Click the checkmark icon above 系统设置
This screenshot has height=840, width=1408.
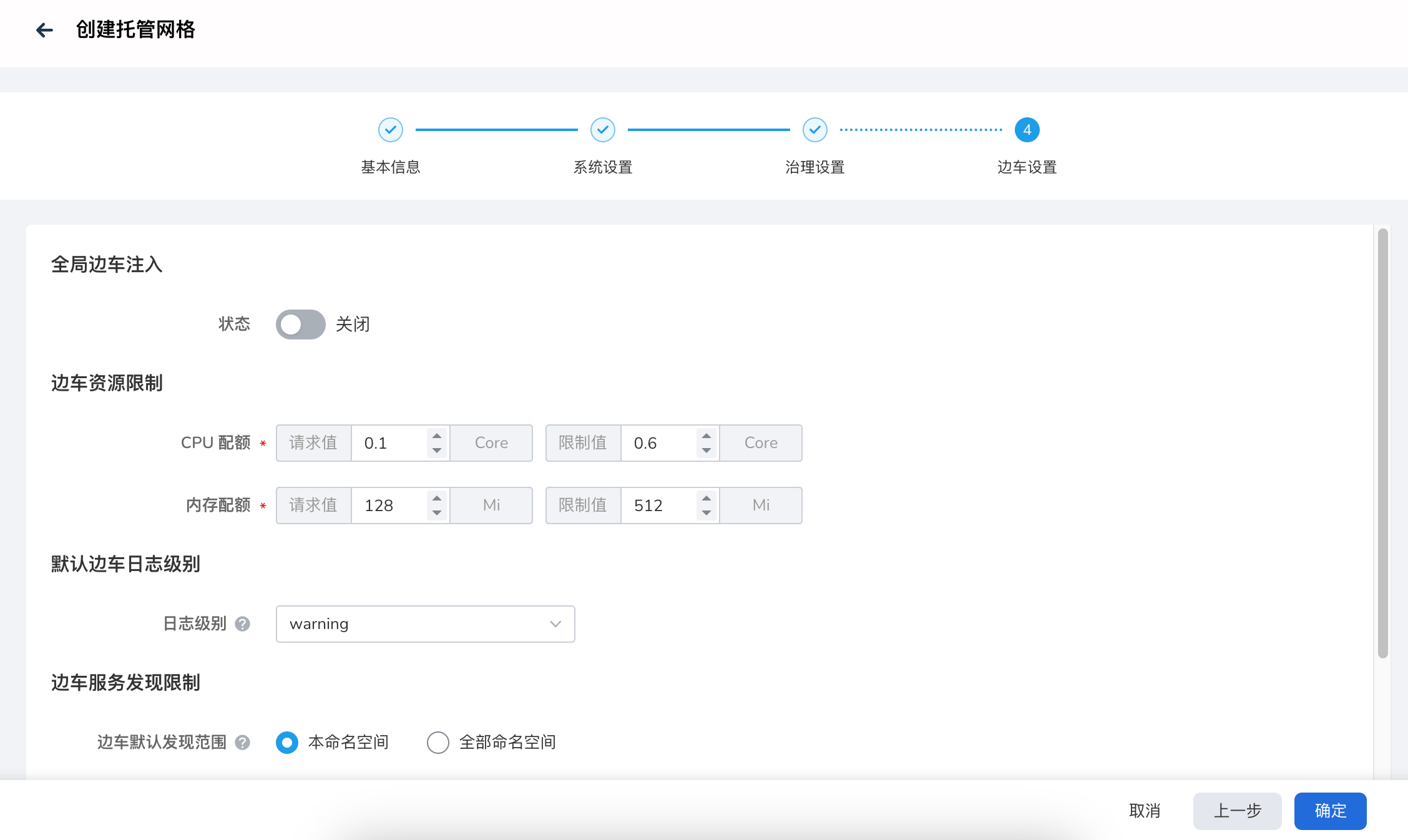(x=602, y=129)
